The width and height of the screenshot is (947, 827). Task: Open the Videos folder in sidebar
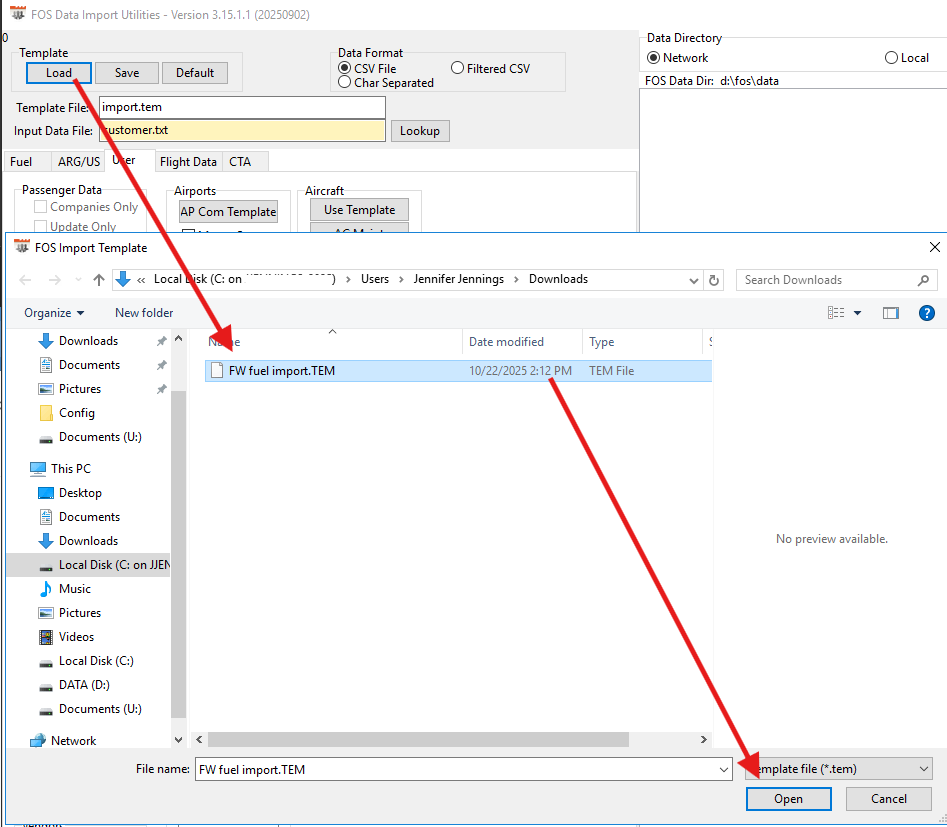(76, 637)
